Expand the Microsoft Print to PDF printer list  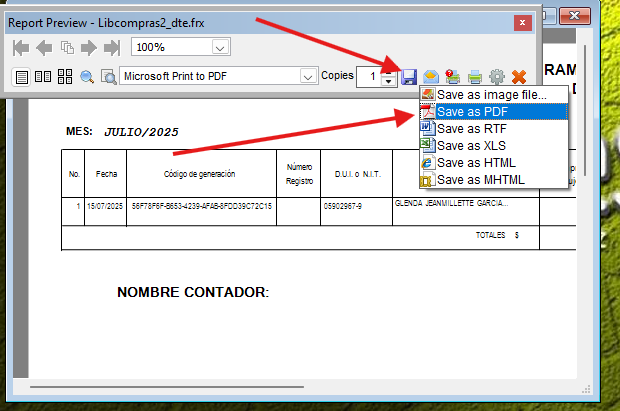(308, 76)
